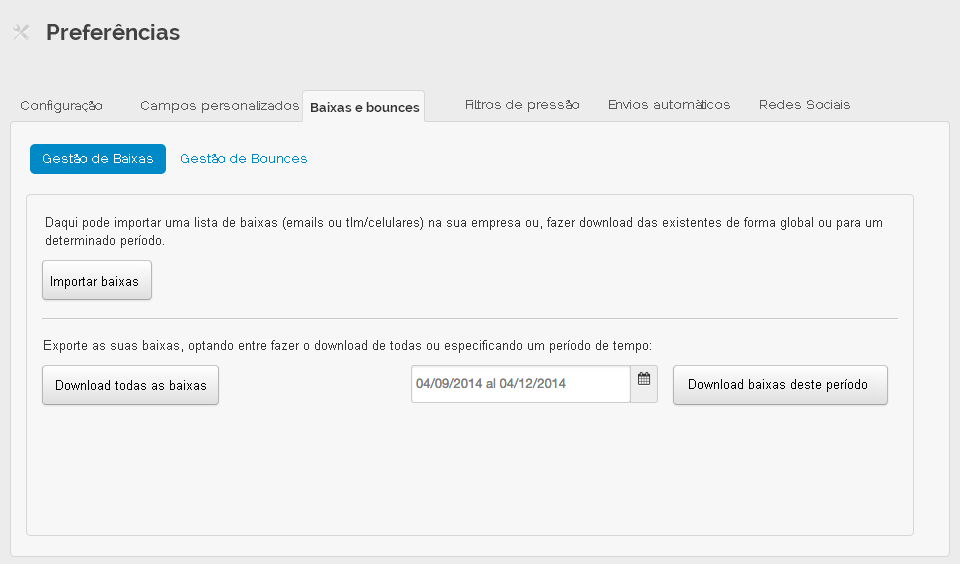Go to the Filtros de pressão tab
This screenshot has height=564, width=960.
tap(522, 105)
